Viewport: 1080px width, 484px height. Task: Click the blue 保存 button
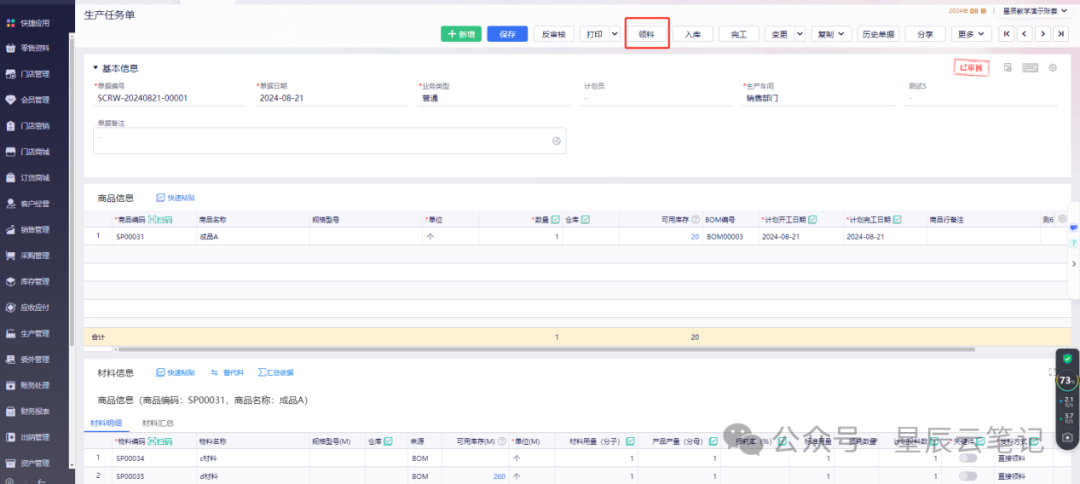click(507, 34)
